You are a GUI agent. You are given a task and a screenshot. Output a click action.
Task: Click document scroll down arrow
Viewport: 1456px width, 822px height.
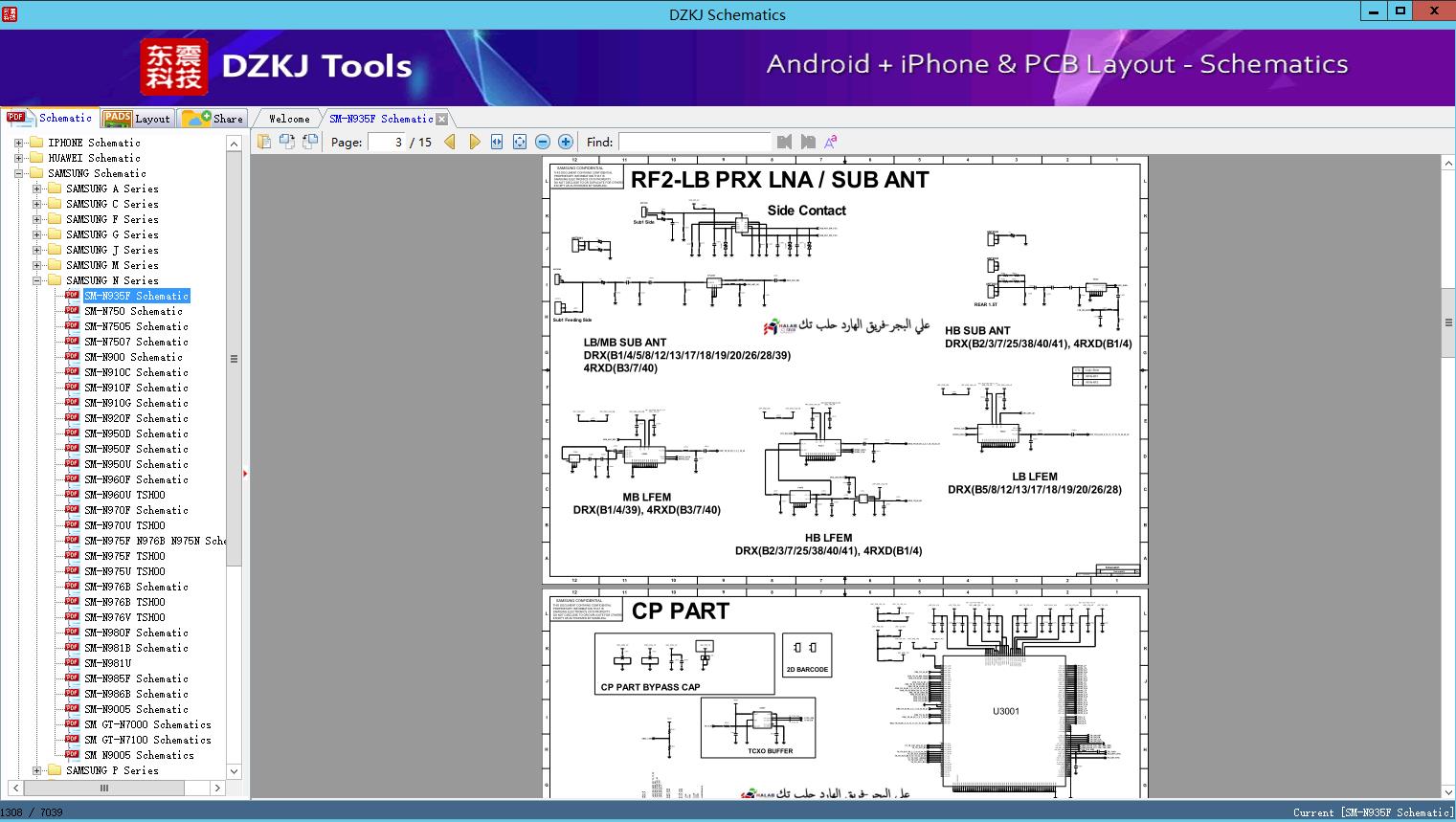[1448, 791]
